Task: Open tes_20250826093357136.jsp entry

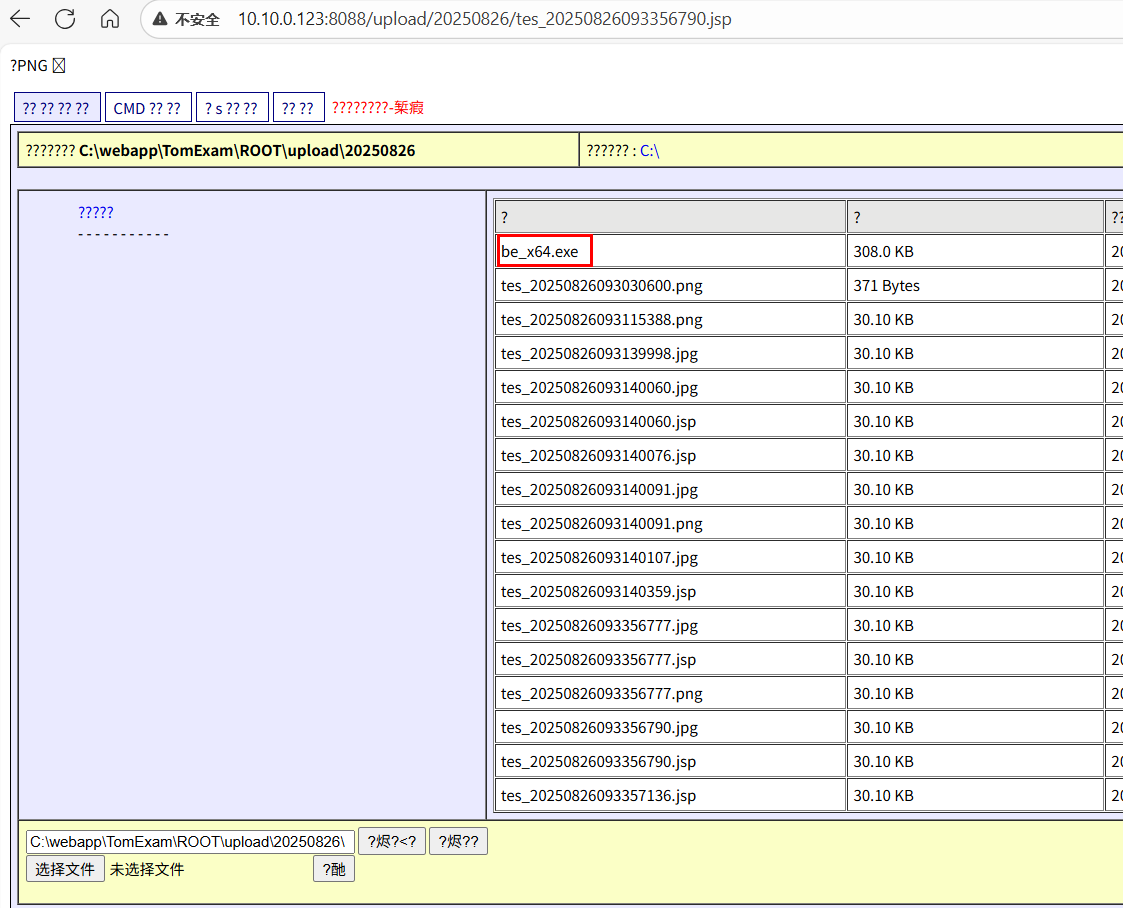Action: (x=598, y=796)
